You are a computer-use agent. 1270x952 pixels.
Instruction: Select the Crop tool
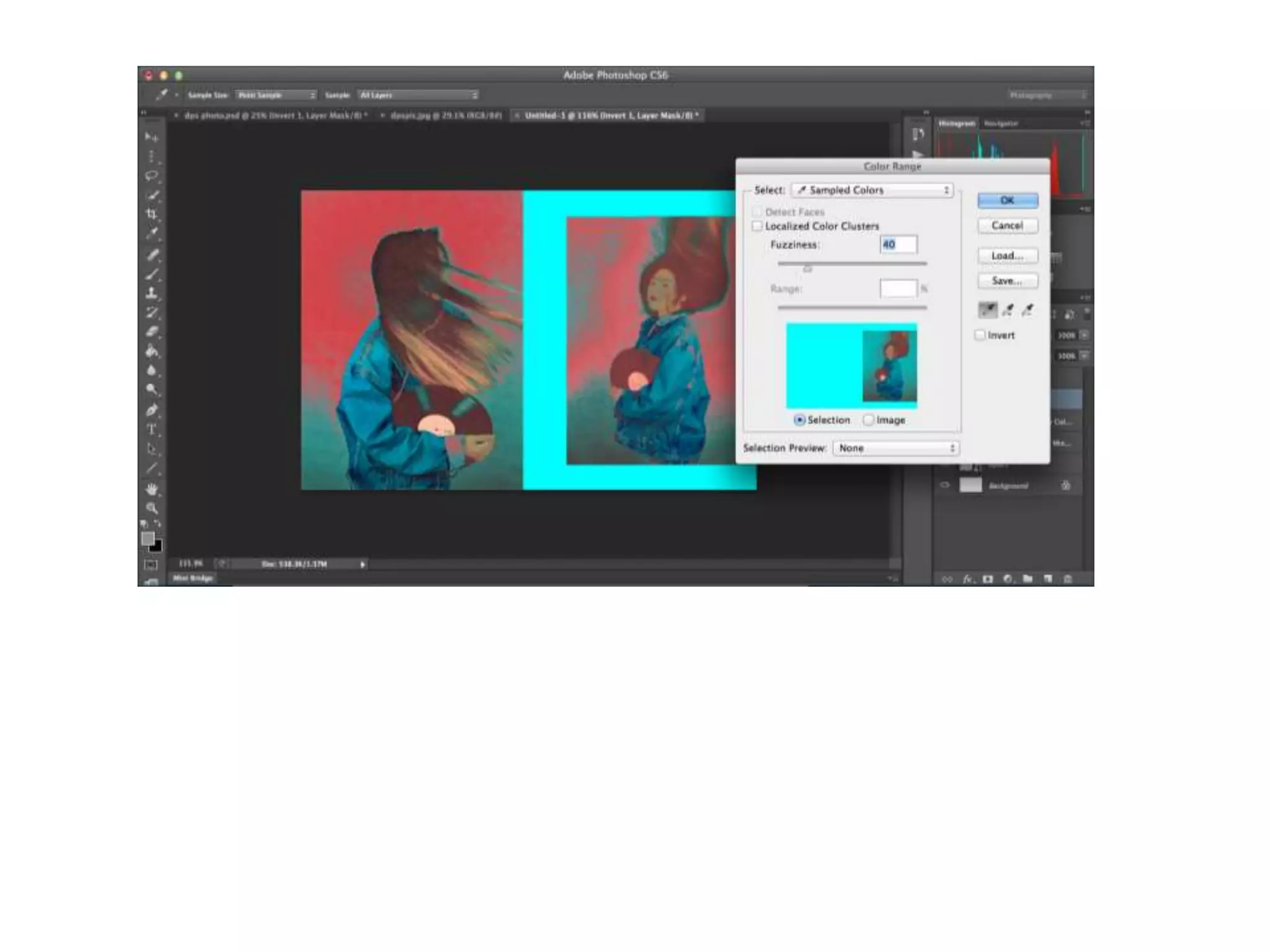(x=151, y=214)
